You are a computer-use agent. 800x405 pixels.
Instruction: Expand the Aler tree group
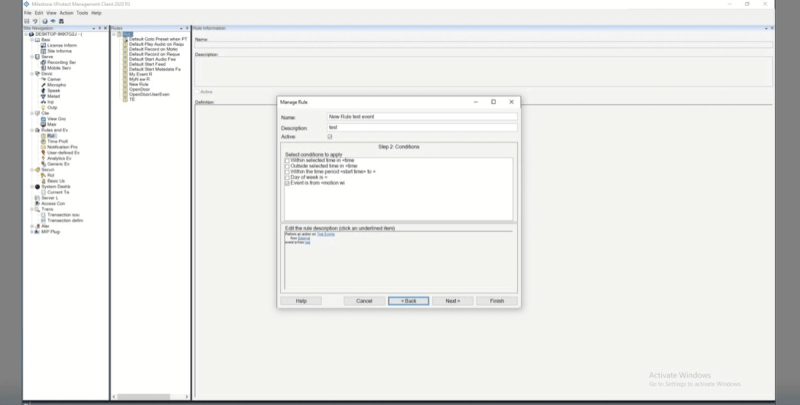32,226
